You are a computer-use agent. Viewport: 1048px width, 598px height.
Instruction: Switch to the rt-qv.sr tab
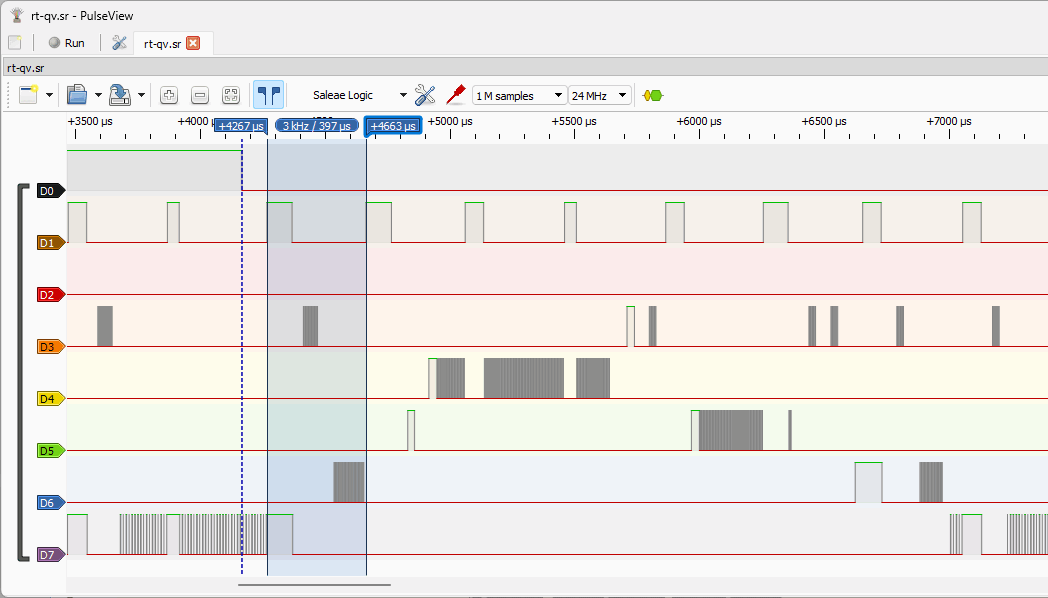[x=162, y=43]
